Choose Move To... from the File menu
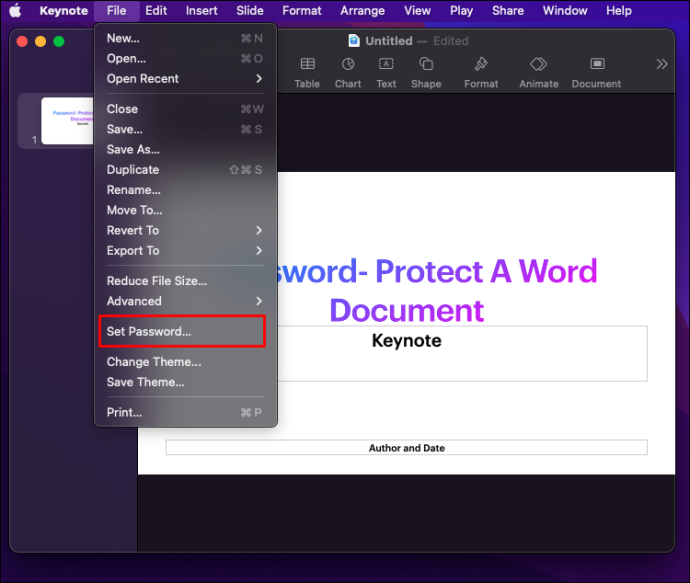Image resolution: width=690 pixels, height=583 pixels. click(x=185, y=210)
